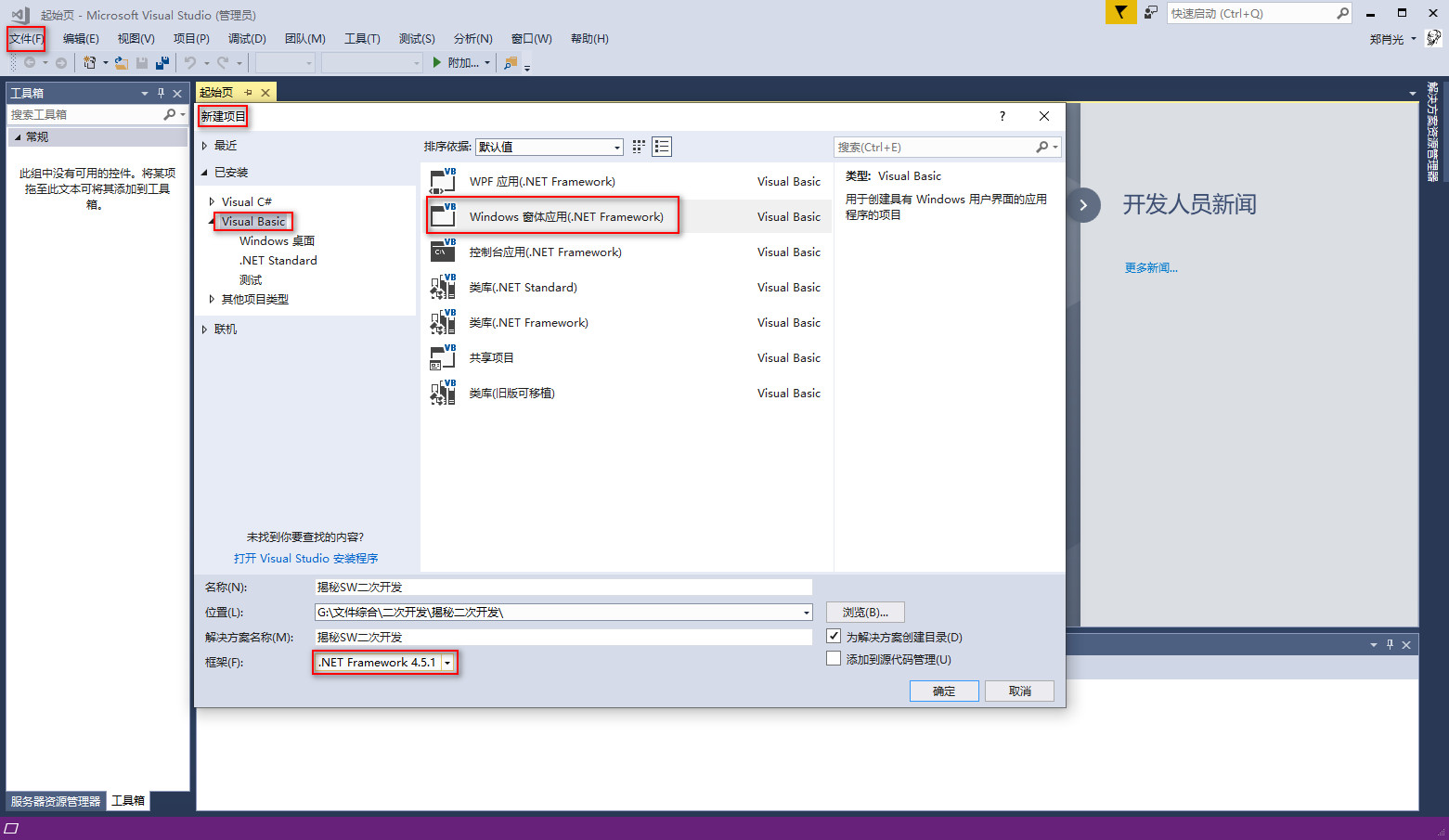Click the Redo toolbar icon
The image size is (1449, 840).
223,63
